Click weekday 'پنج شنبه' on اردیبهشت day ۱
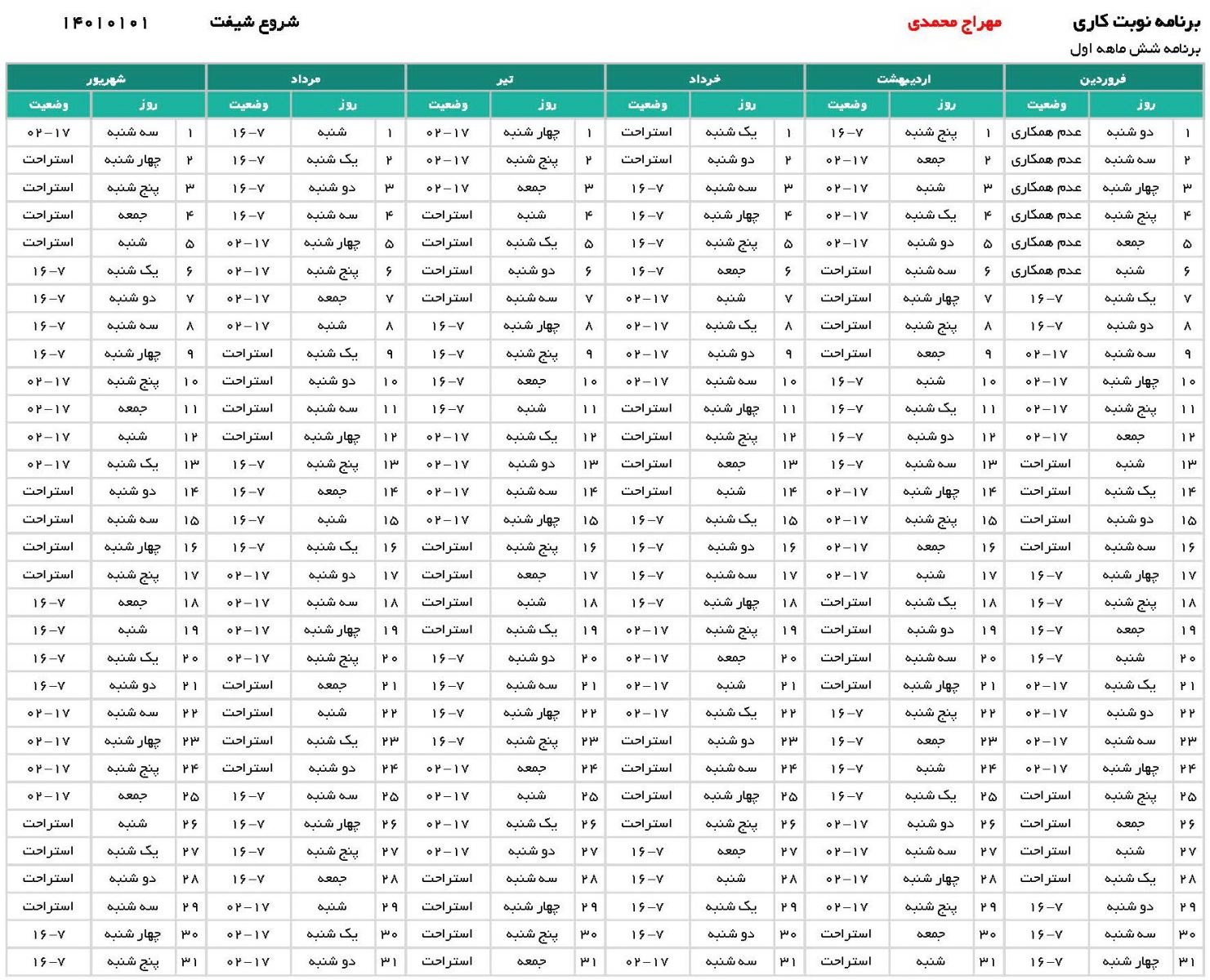 pos(931,132)
